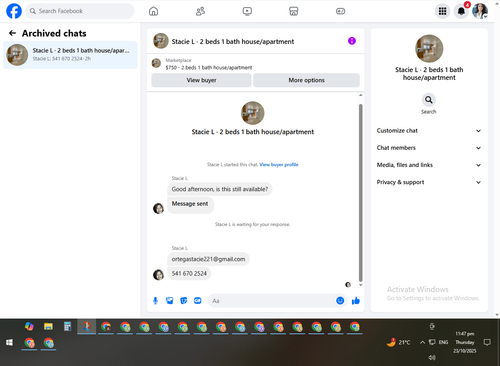Open the emoji picker in message box
Image resolution: width=500 pixels, height=366 pixels.
coord(340,301)
